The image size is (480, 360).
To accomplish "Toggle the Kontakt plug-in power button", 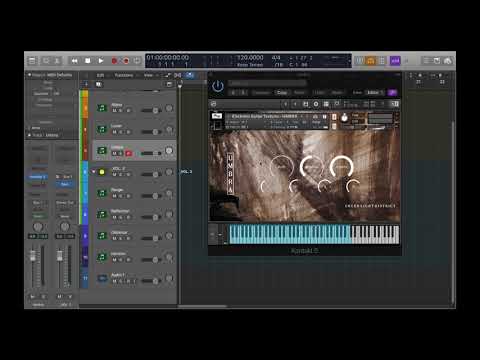I will tap(218, 87).
